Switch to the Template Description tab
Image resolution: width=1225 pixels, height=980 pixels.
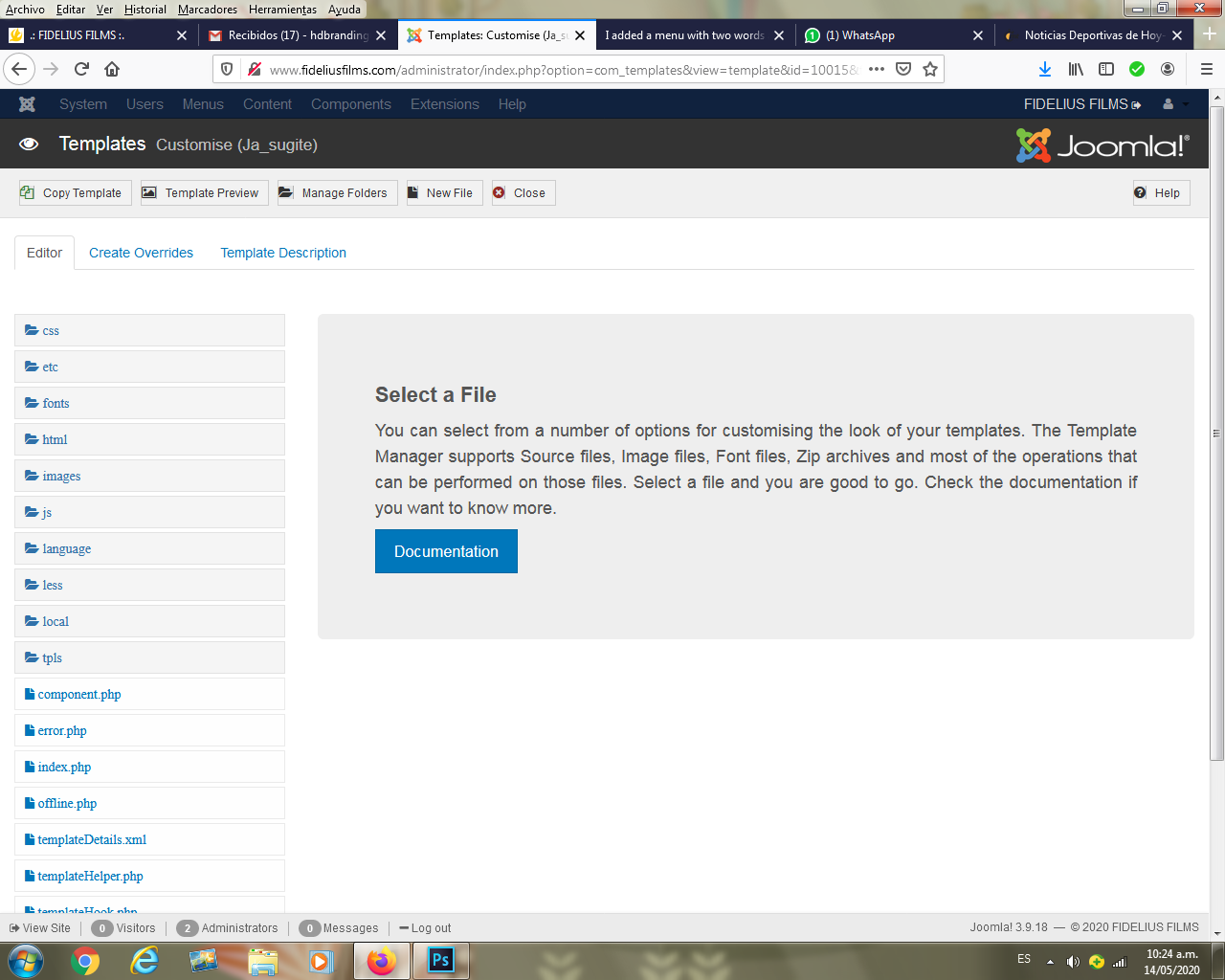tap(283, 253)
